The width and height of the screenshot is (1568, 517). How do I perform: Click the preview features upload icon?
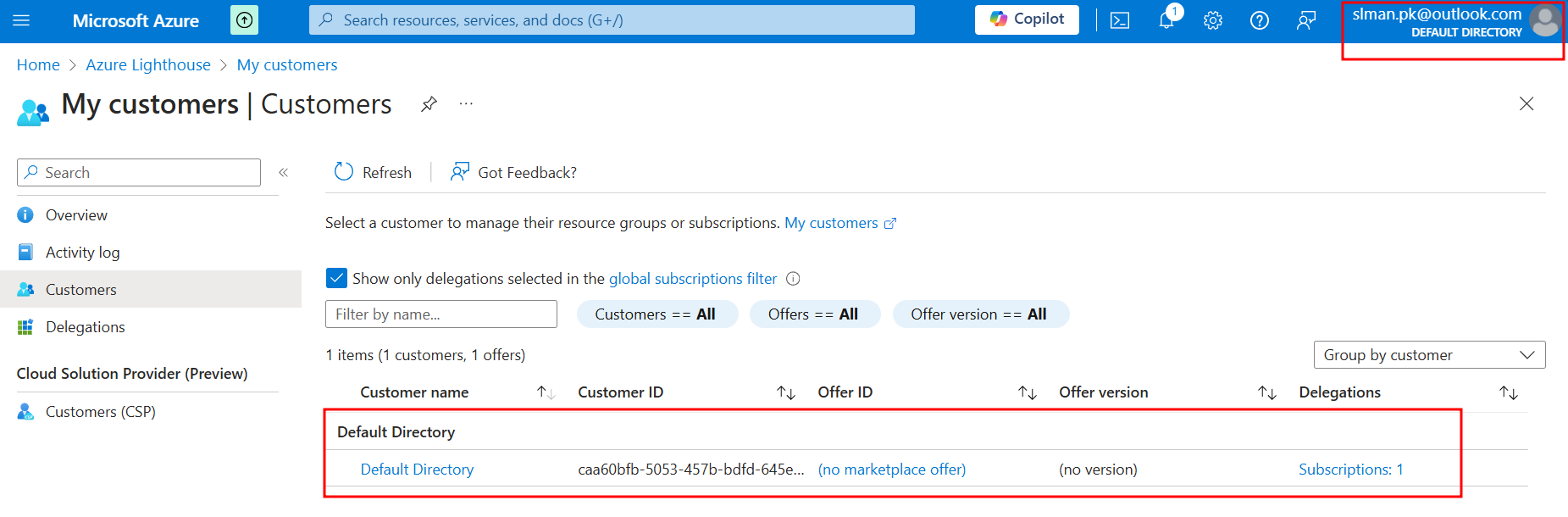pos(244,20)
